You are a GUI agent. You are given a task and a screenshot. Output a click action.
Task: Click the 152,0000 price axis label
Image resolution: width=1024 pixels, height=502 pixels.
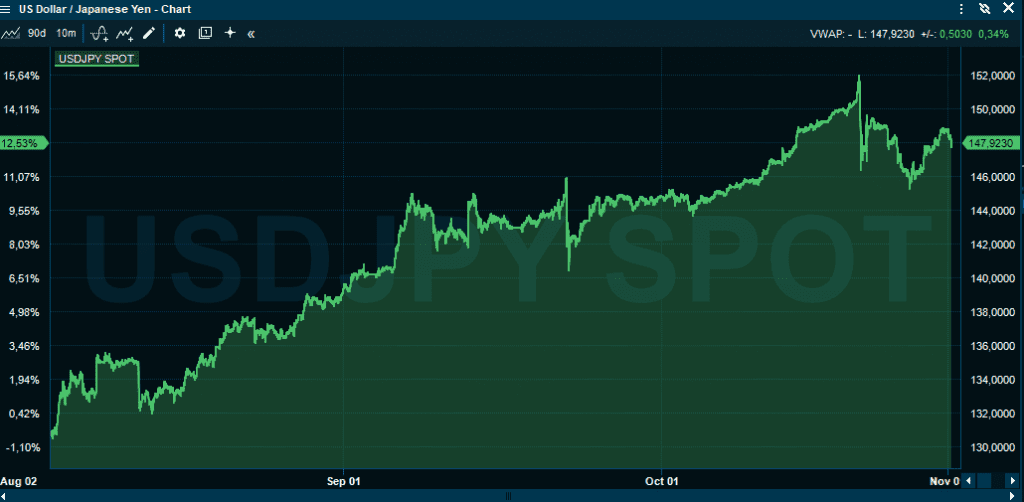994,76
